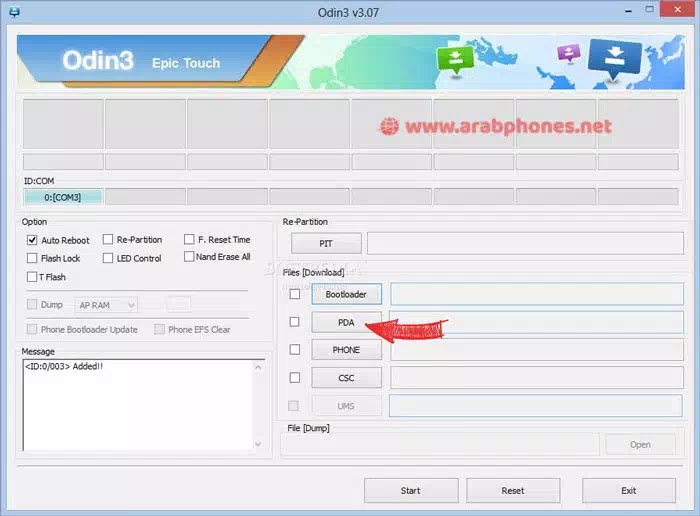Screen dimensions: 700x516
Task: Close the Odin3 window
Action: (x=677, y=9)
